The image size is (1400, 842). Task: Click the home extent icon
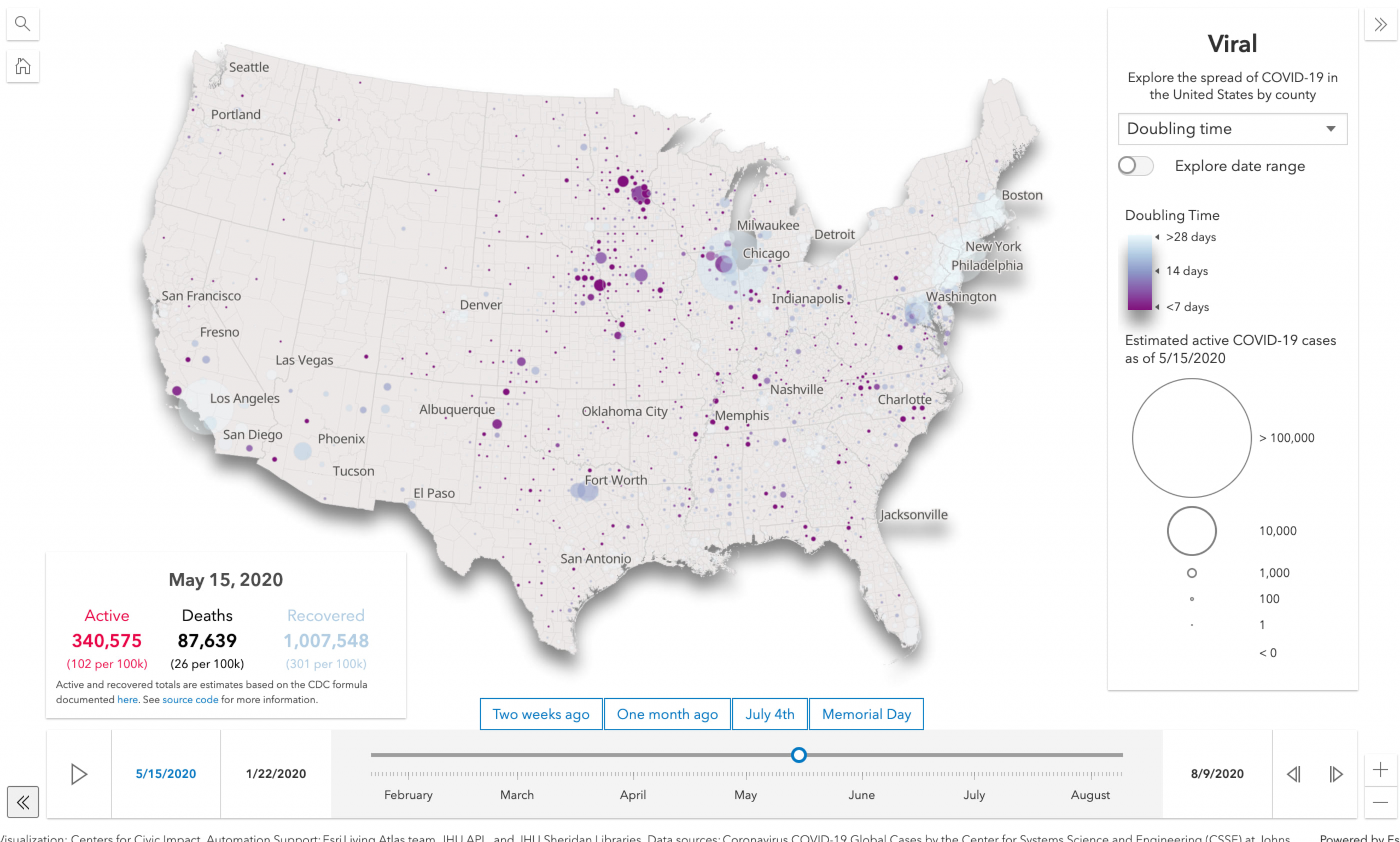[23, 66]
